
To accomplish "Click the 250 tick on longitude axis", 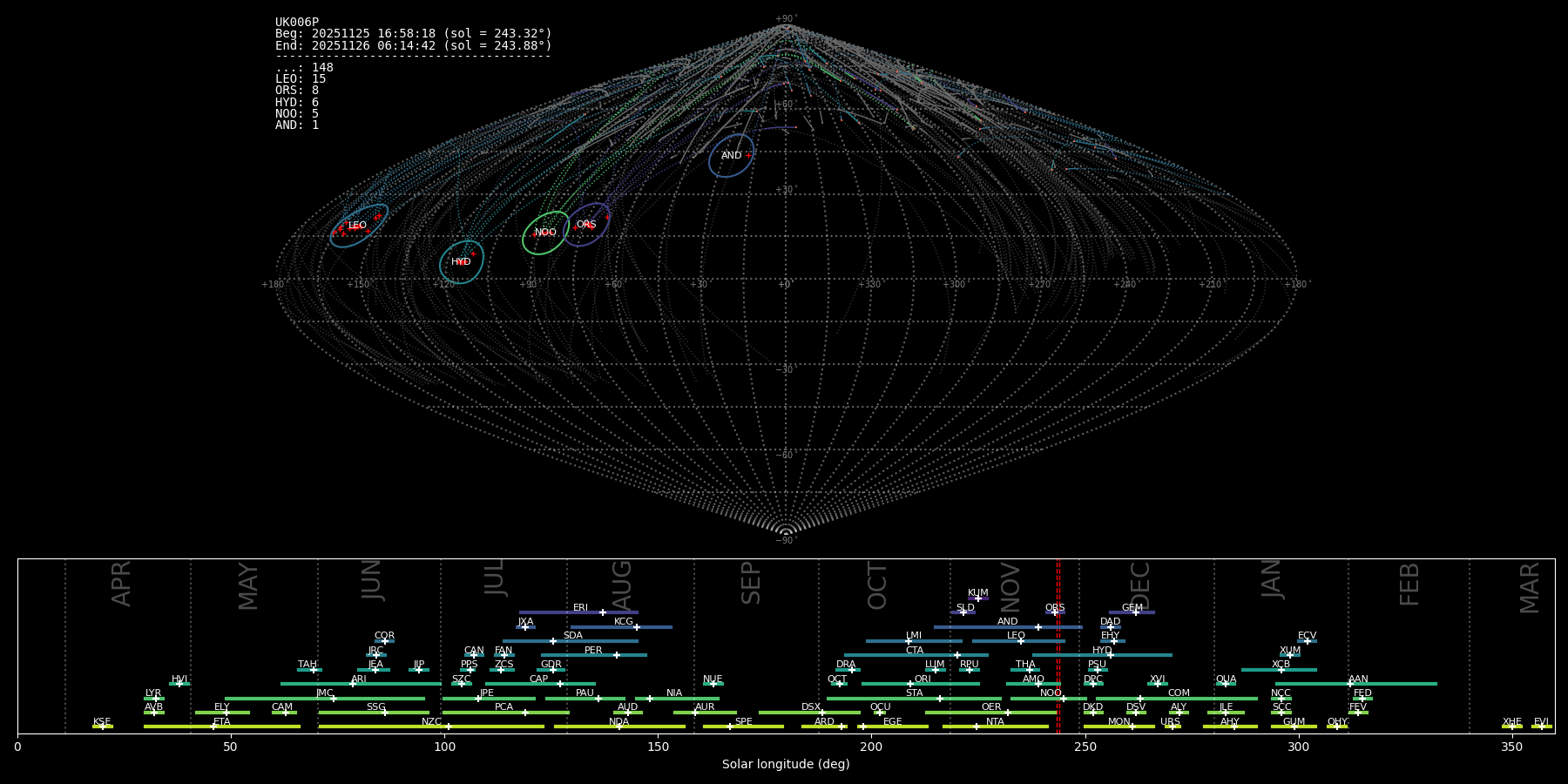I will [1085, 747].
